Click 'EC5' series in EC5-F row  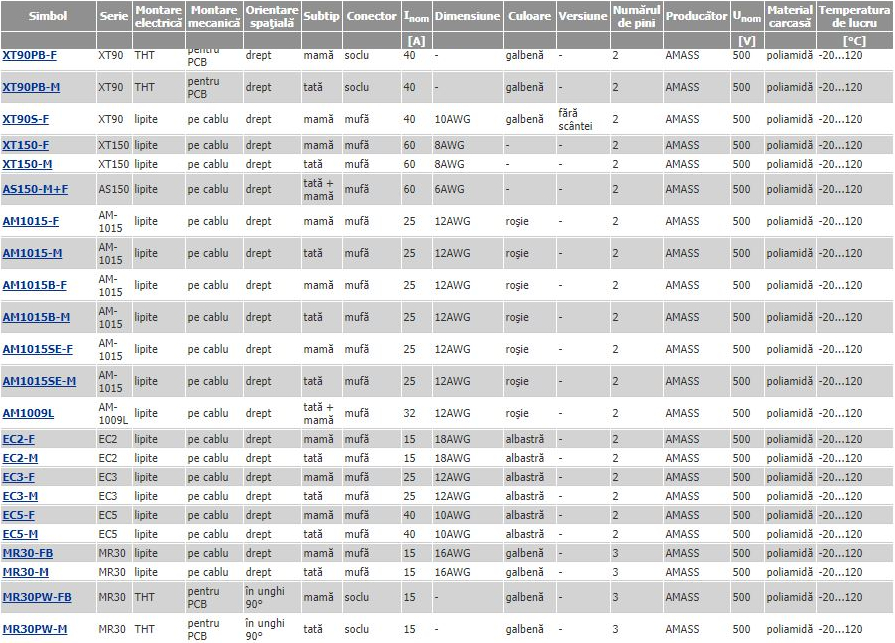click(107, 515)
